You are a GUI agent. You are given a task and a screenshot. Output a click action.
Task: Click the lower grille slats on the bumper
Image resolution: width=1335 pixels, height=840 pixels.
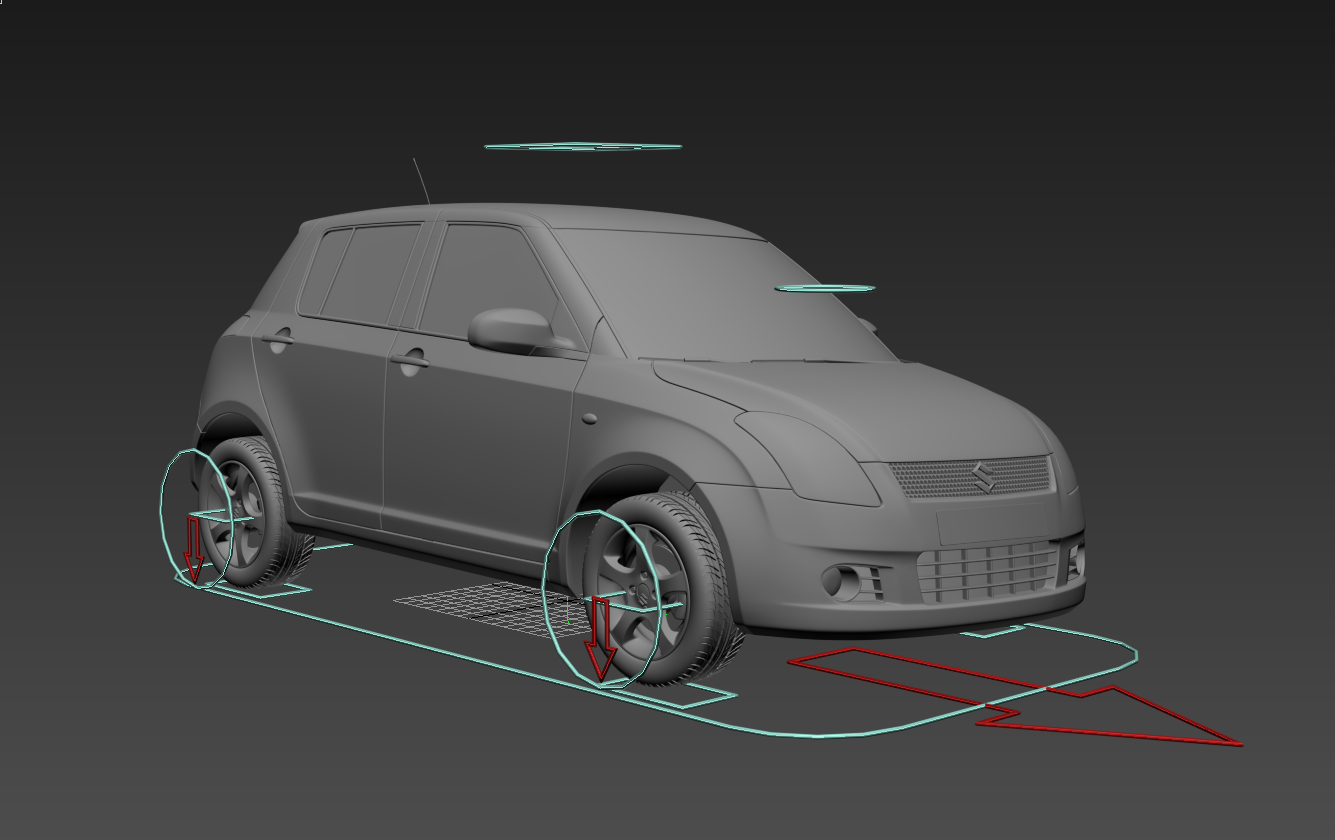[985, 568]
